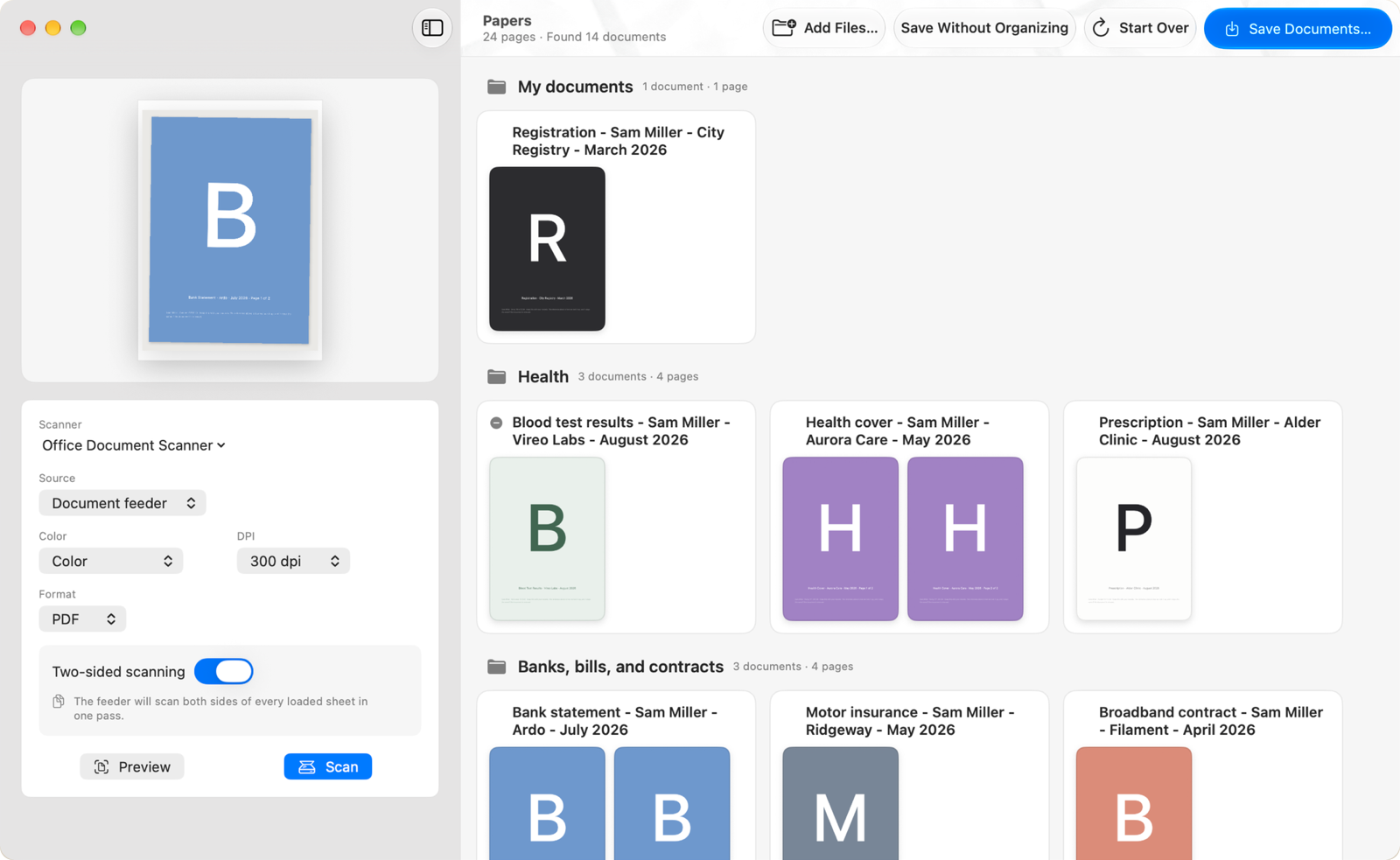Select the Motor insurance - Ridgeway title

(910, 721)
